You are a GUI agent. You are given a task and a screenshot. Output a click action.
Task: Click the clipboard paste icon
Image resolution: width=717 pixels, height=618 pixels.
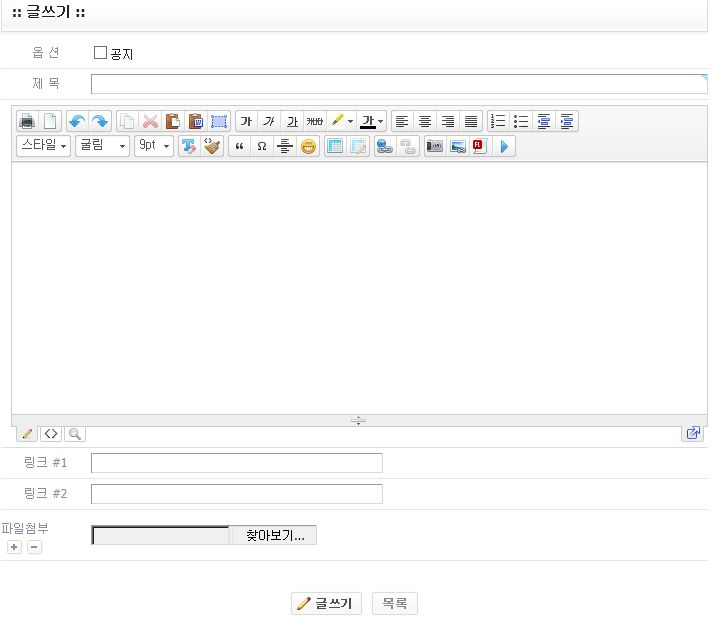pyautogui.click(x=173, y=121)
